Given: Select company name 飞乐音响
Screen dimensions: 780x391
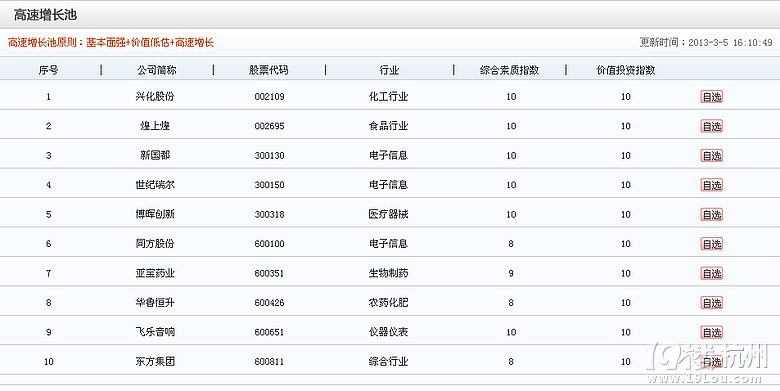Looking at the screenshot, I should click(155, 332).
